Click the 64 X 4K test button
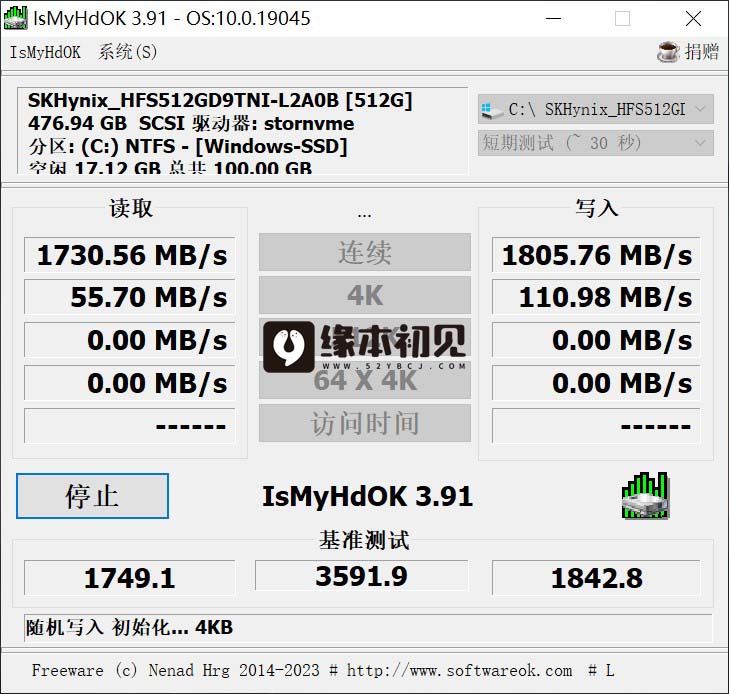 click(x=364, y=380)
